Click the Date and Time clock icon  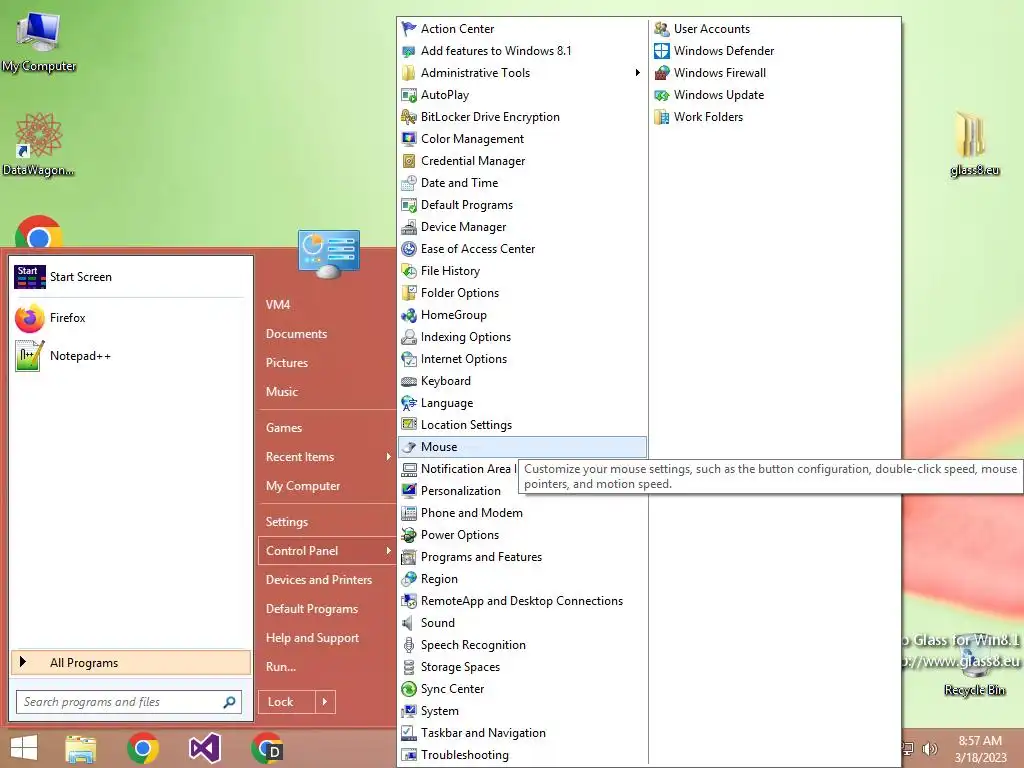409,183
